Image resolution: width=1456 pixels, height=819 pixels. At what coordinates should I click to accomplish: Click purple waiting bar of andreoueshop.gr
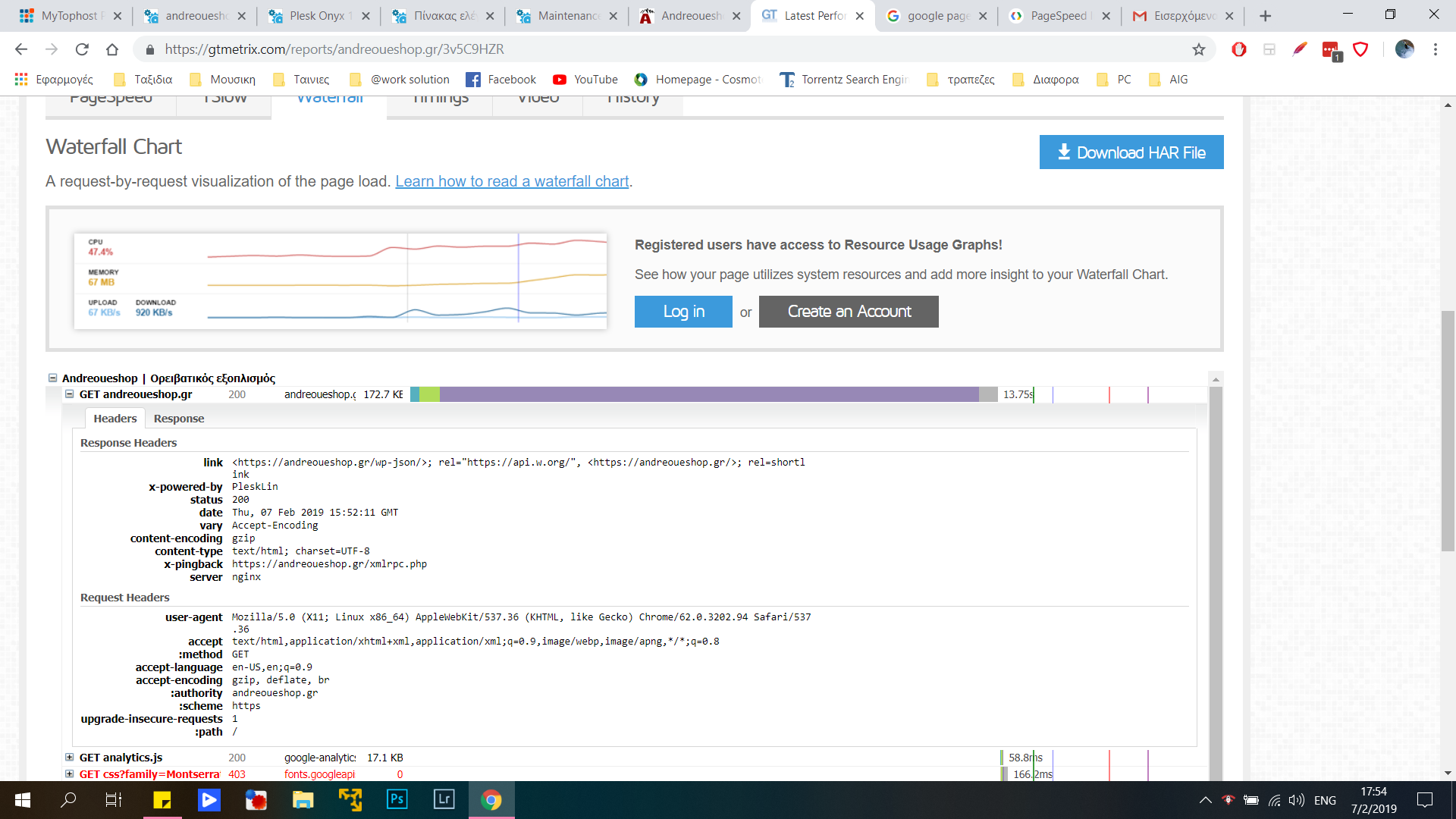click(709, 394)
